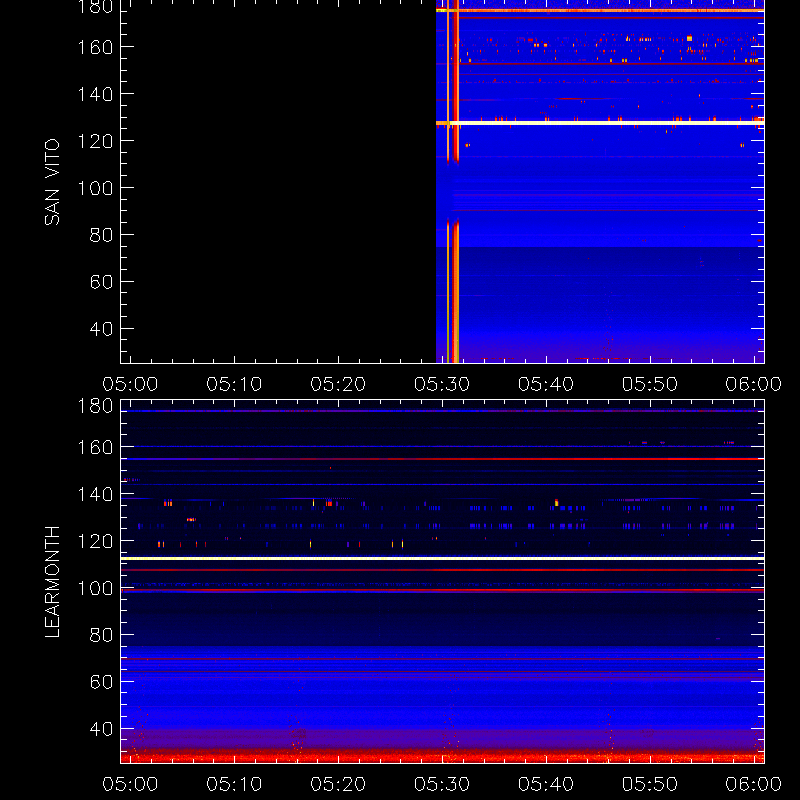Click 05:30 time label under LEARMONTH plot
800x800 pixels.
[442, 784]
